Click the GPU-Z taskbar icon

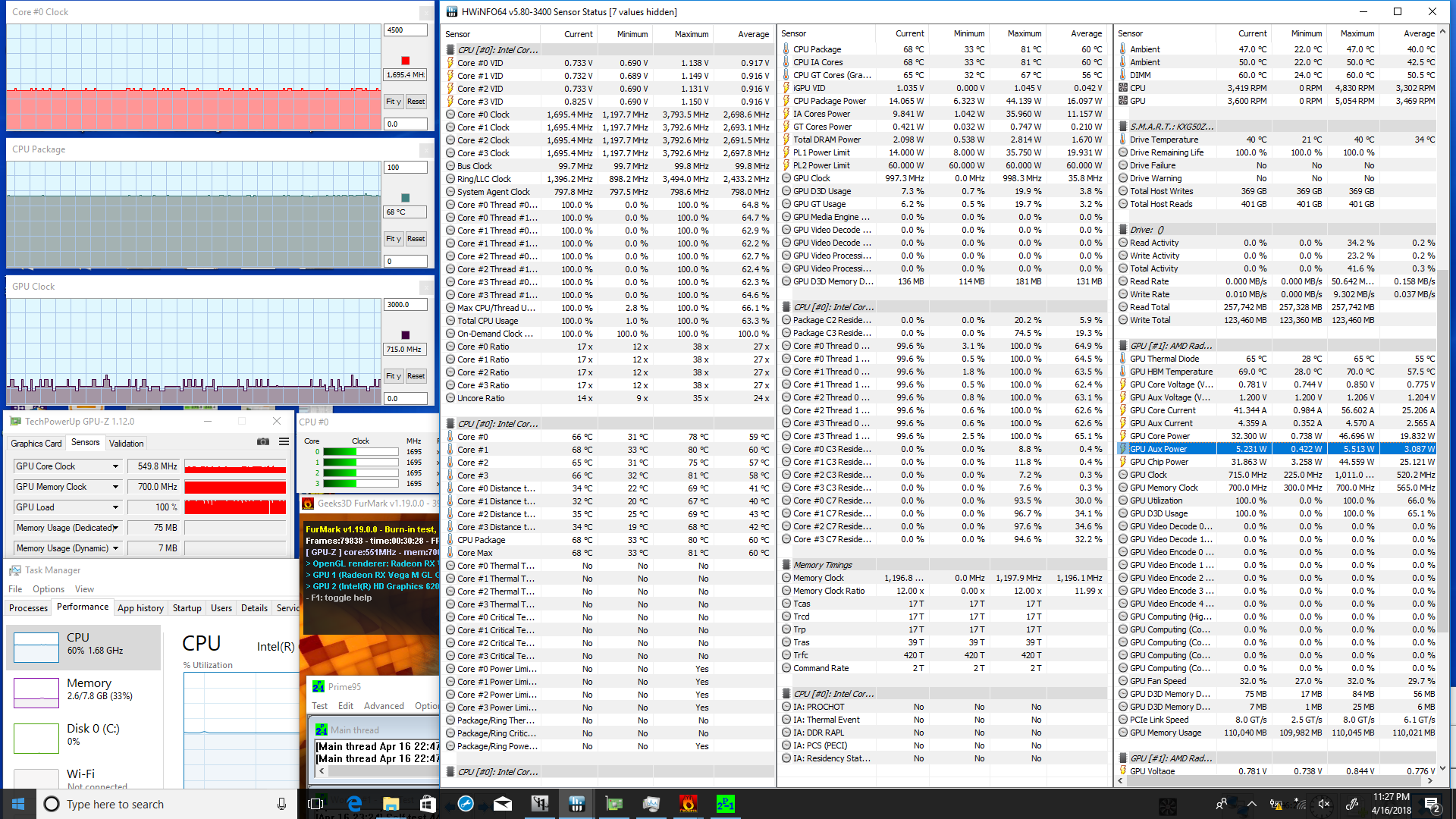614,804
